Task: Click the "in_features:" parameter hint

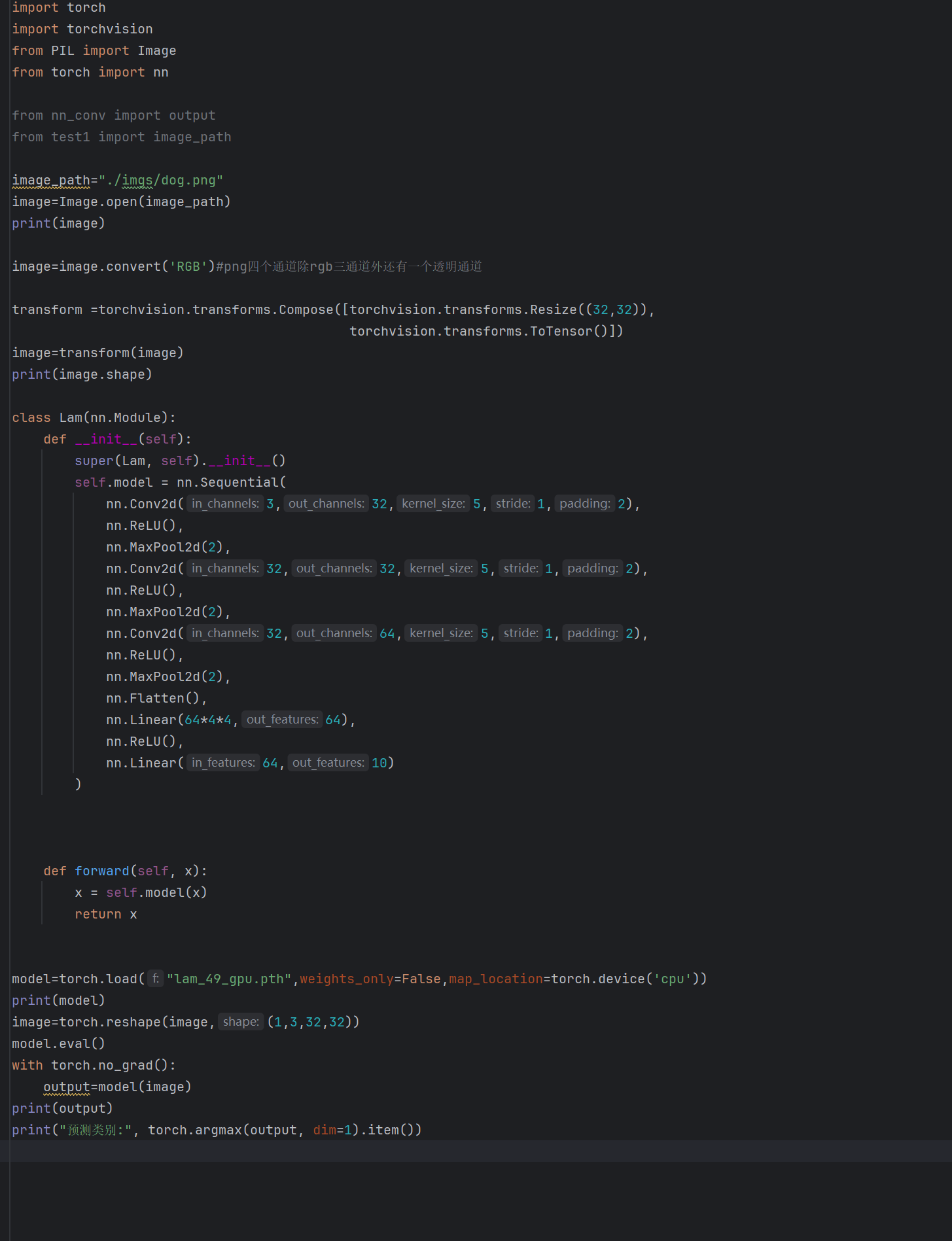Action: [223, 763]
